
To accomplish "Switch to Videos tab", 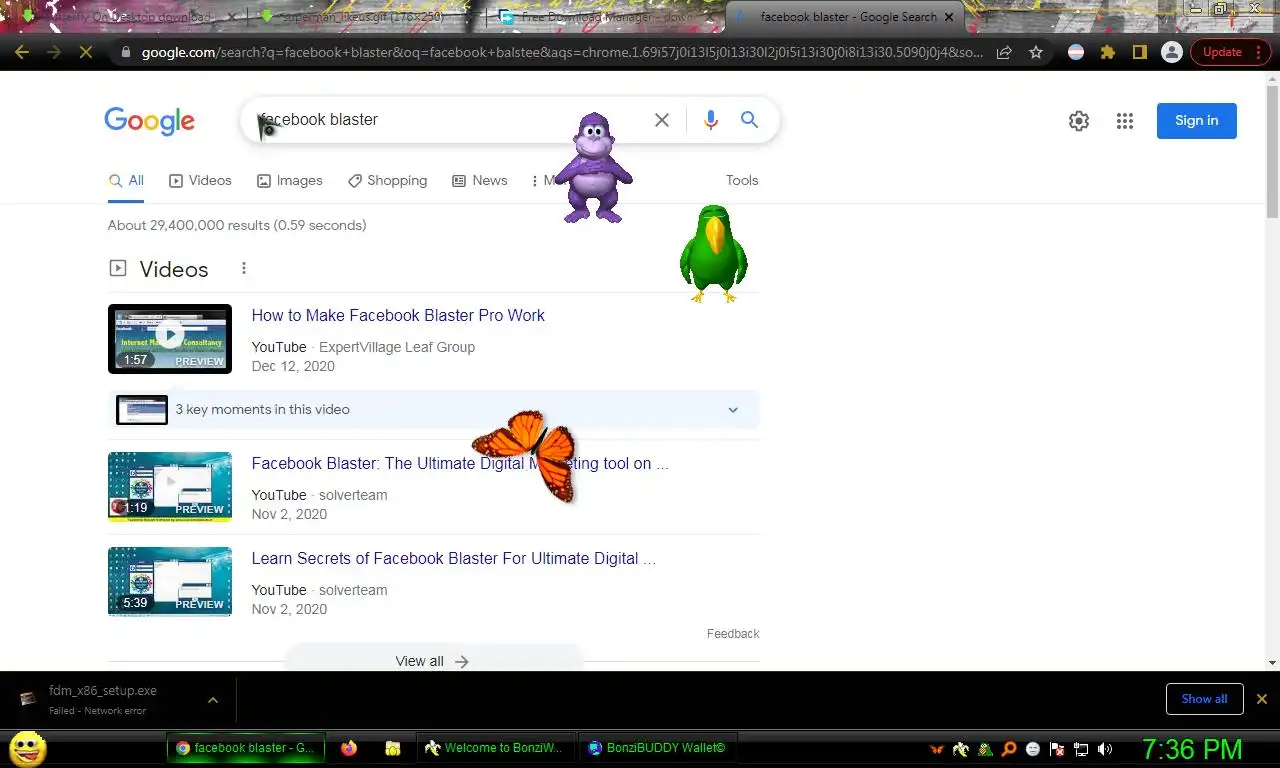I will [200, 181].
